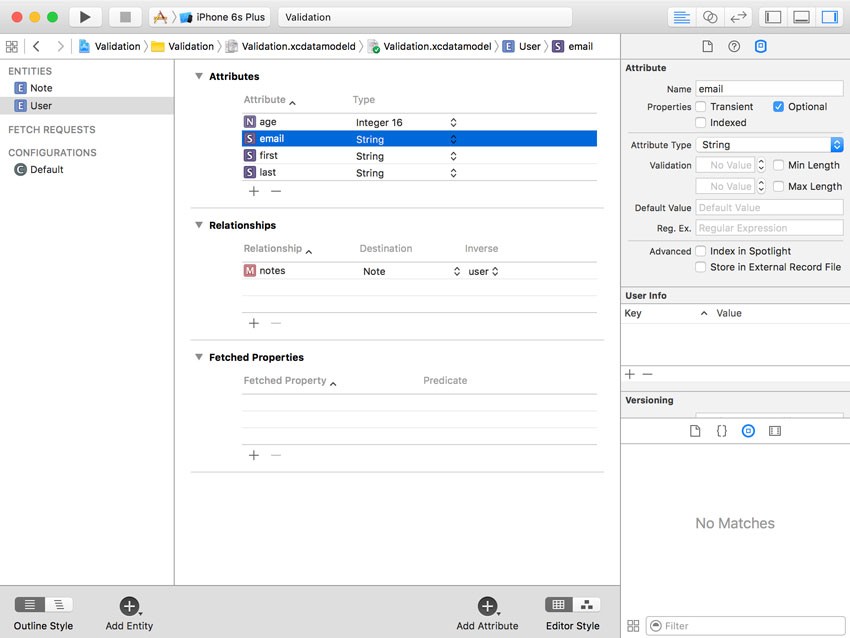The height and width of the screenshot is (638, 850).
Task: Collapse the Fetched Properties section
Action: pos(199,357)
